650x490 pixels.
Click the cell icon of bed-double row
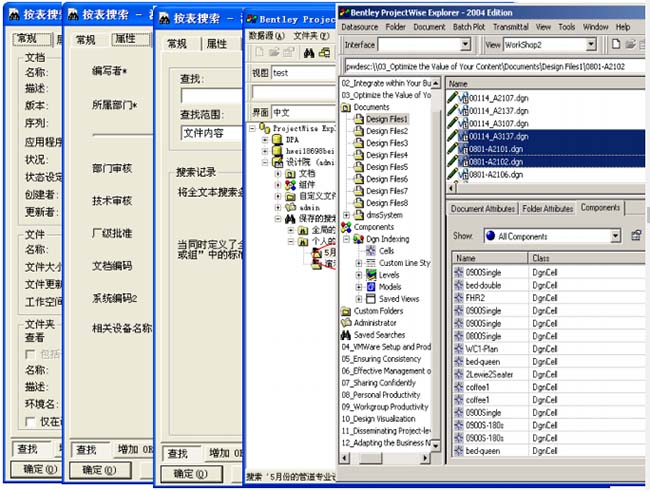point(458,285)
